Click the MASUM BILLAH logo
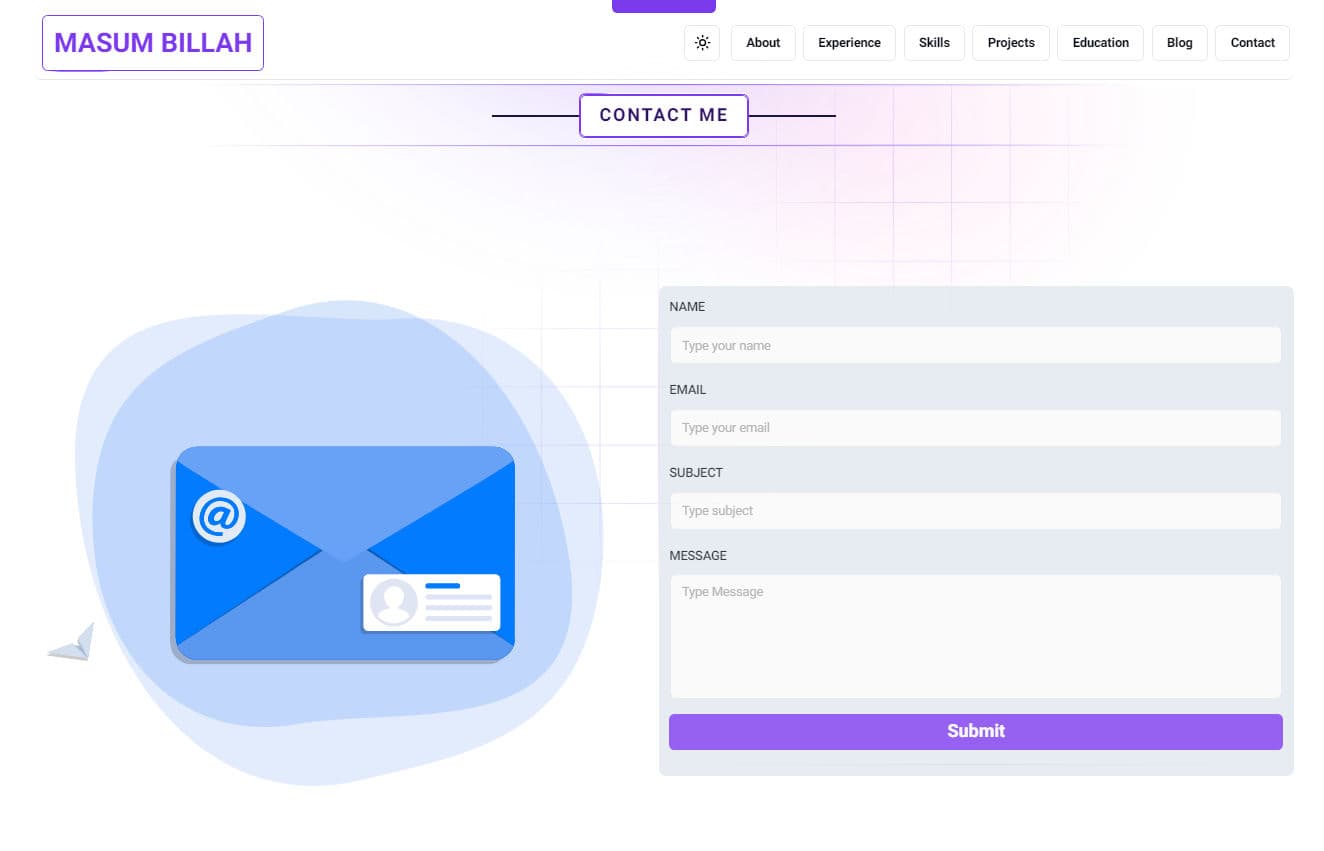This screenshot has width=1324, height=851. tap(153, 43)
